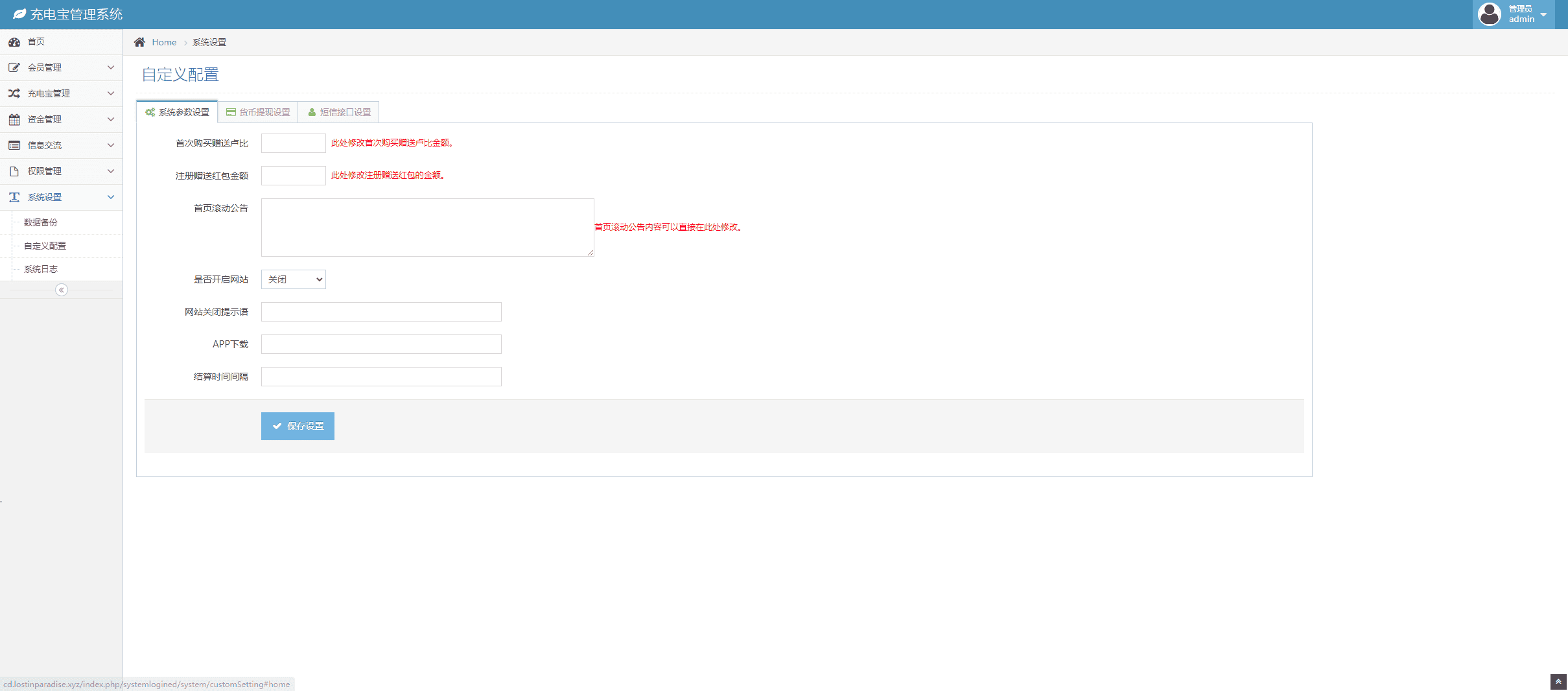
Task: Open the Home breadcrumb link
Action: coord(164,42)
